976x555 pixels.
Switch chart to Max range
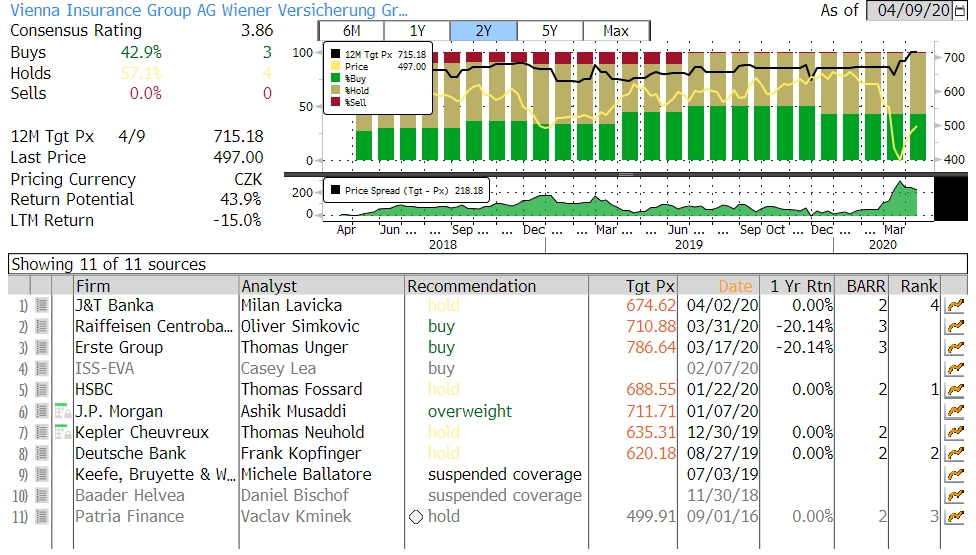[616, 30]
